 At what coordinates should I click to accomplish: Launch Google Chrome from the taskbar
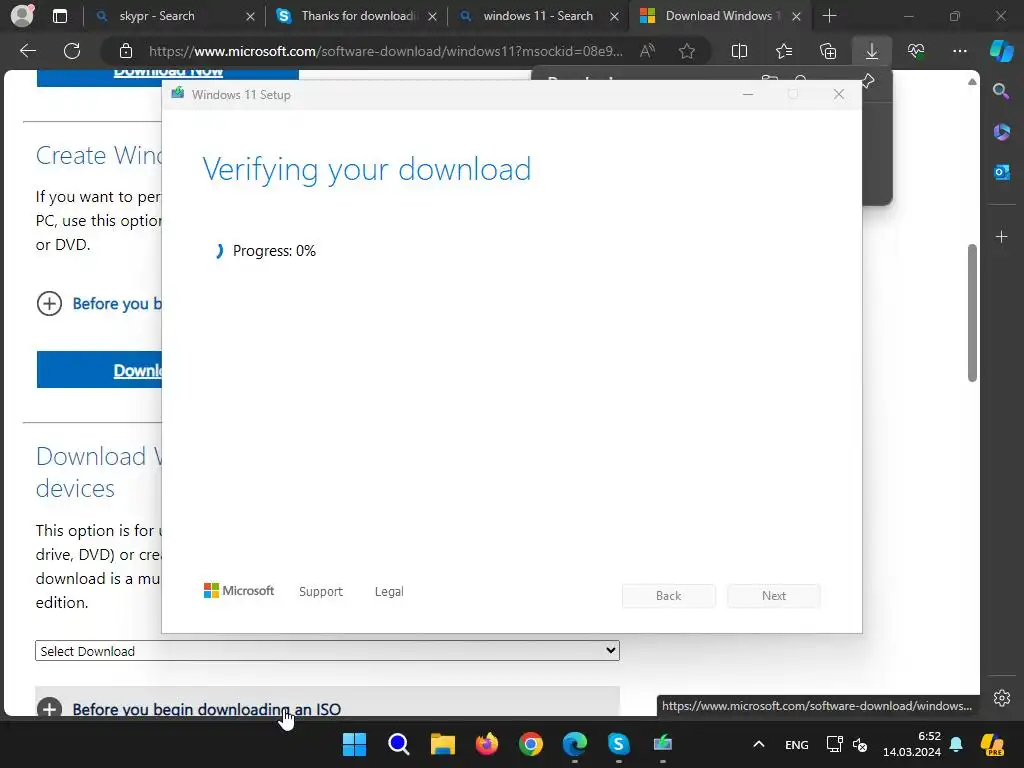point(530,744)
